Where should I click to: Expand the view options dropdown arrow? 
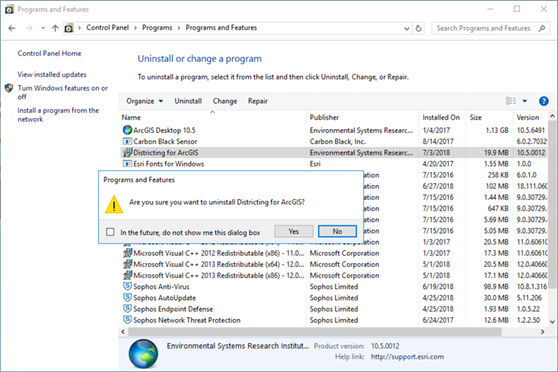point(525,101)
